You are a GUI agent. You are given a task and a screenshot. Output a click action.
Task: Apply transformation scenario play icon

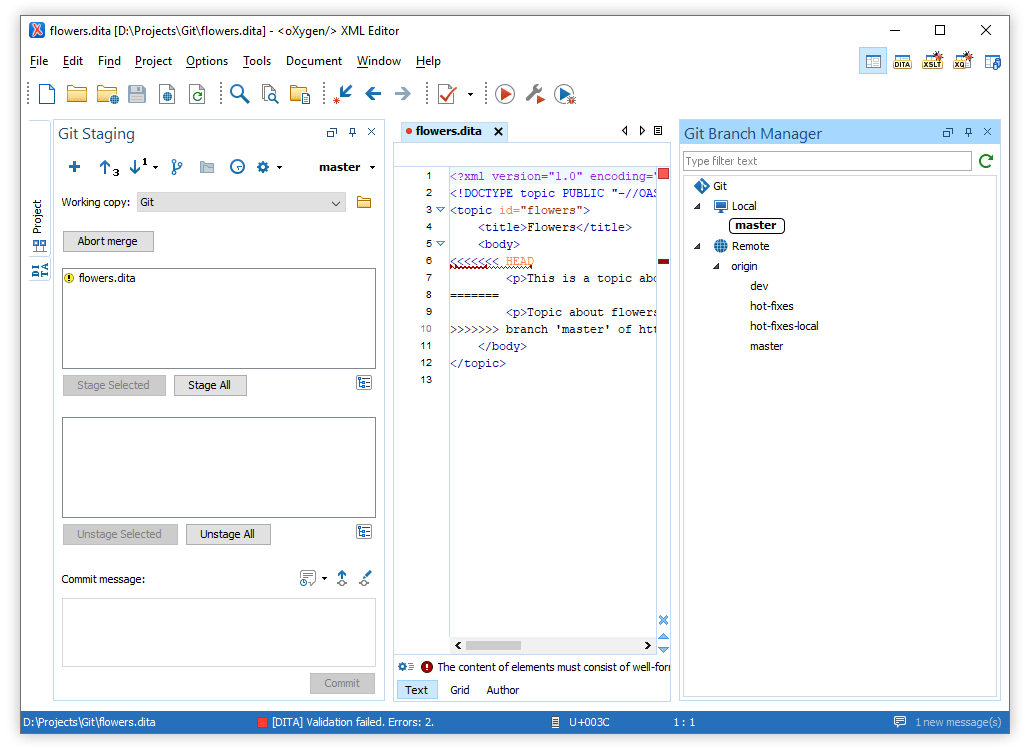click(x=504, y=94)
